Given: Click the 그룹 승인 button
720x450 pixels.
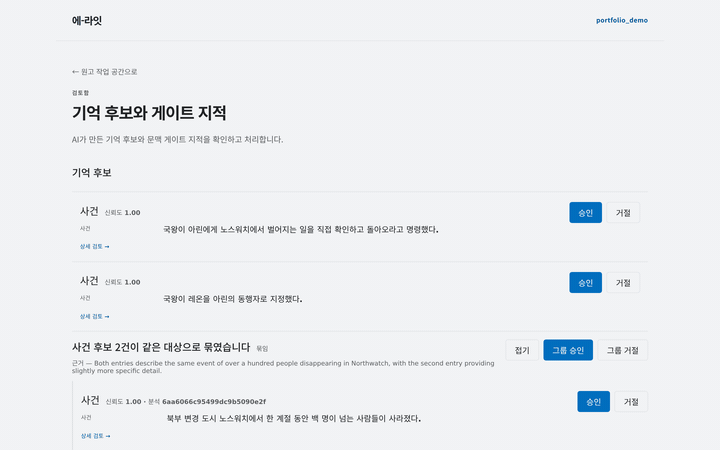Looking at the screenshot, I should pos(568,350).
